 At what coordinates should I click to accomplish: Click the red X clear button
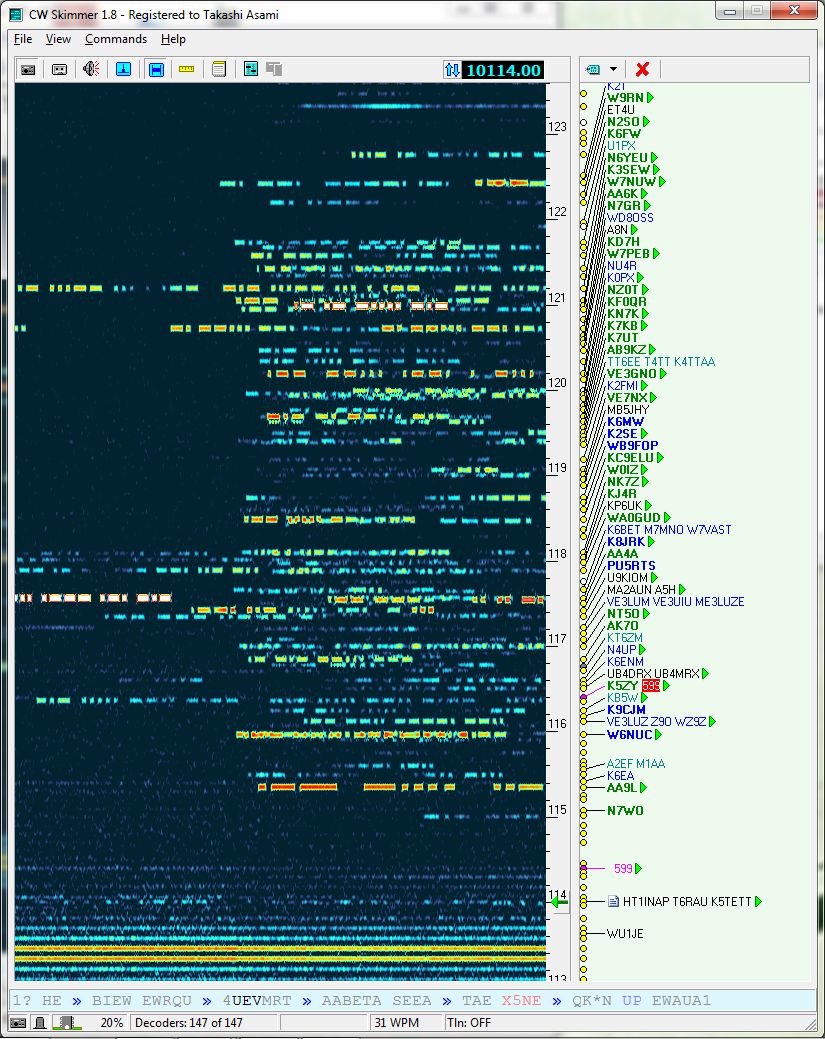[x=642, y=69]
